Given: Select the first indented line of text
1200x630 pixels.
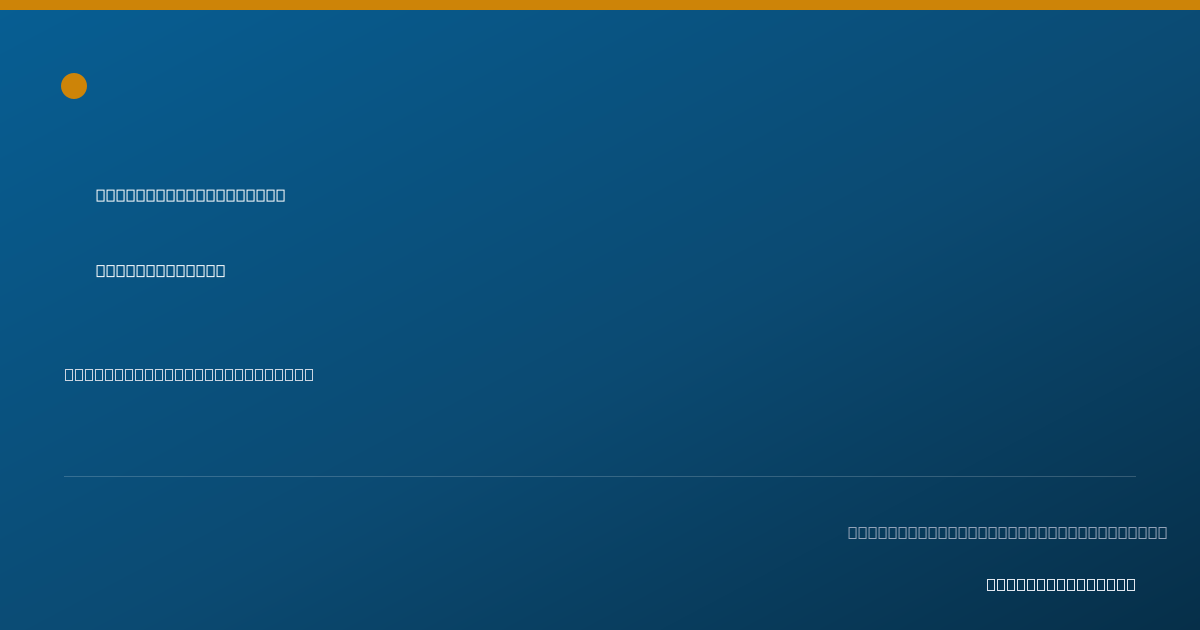Looking at the screenshot, I should pyautogui.click(x=190, y=195).
